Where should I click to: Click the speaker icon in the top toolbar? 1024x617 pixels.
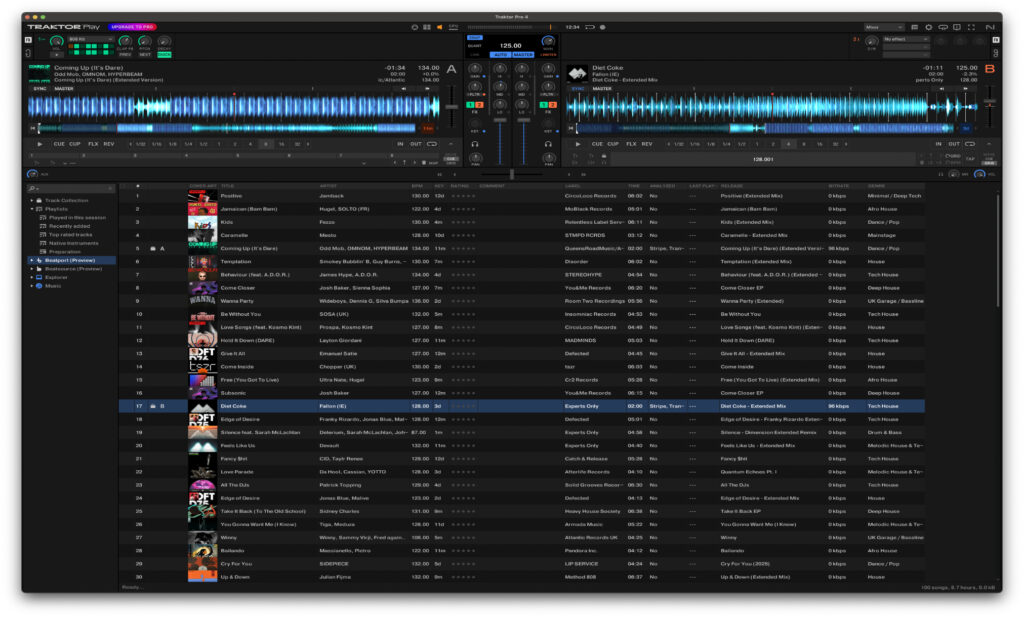coord(440,27)
